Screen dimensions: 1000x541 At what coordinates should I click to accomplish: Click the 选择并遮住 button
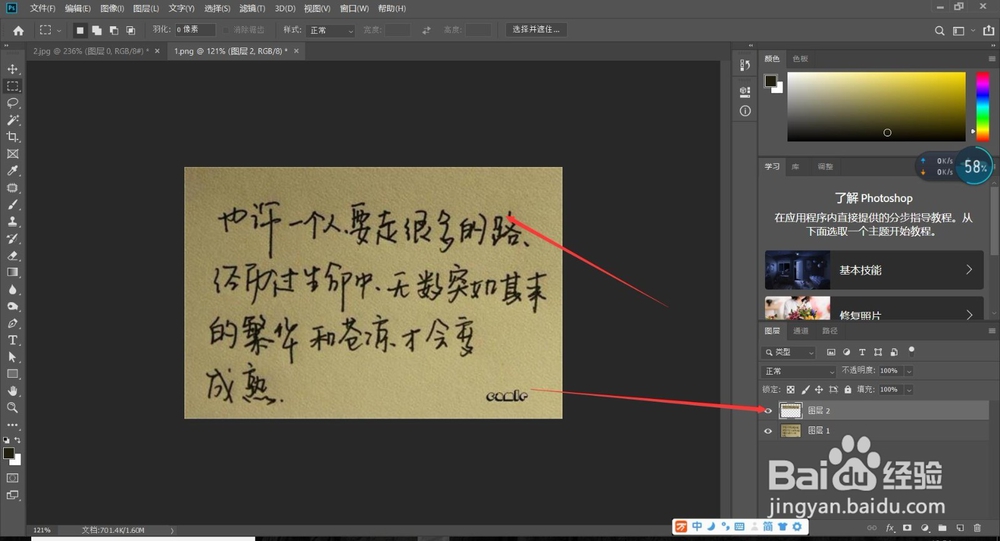click(536, 29)
